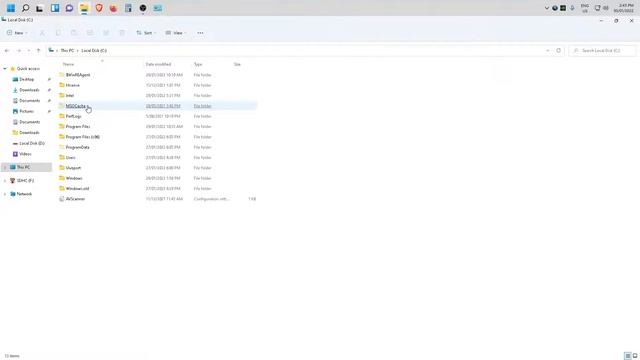The width and height of the screenshot is (640, 360).
Task: Select Network in the sidebar
Action: pos(24,194)
